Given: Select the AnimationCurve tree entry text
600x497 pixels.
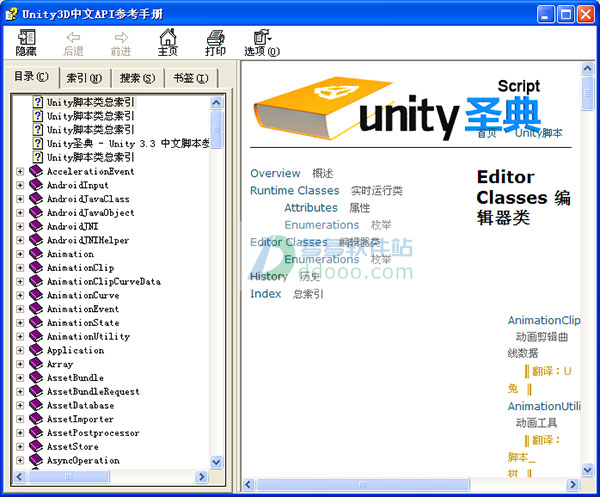Looking at the screenshot, I should tap(83, 295).
